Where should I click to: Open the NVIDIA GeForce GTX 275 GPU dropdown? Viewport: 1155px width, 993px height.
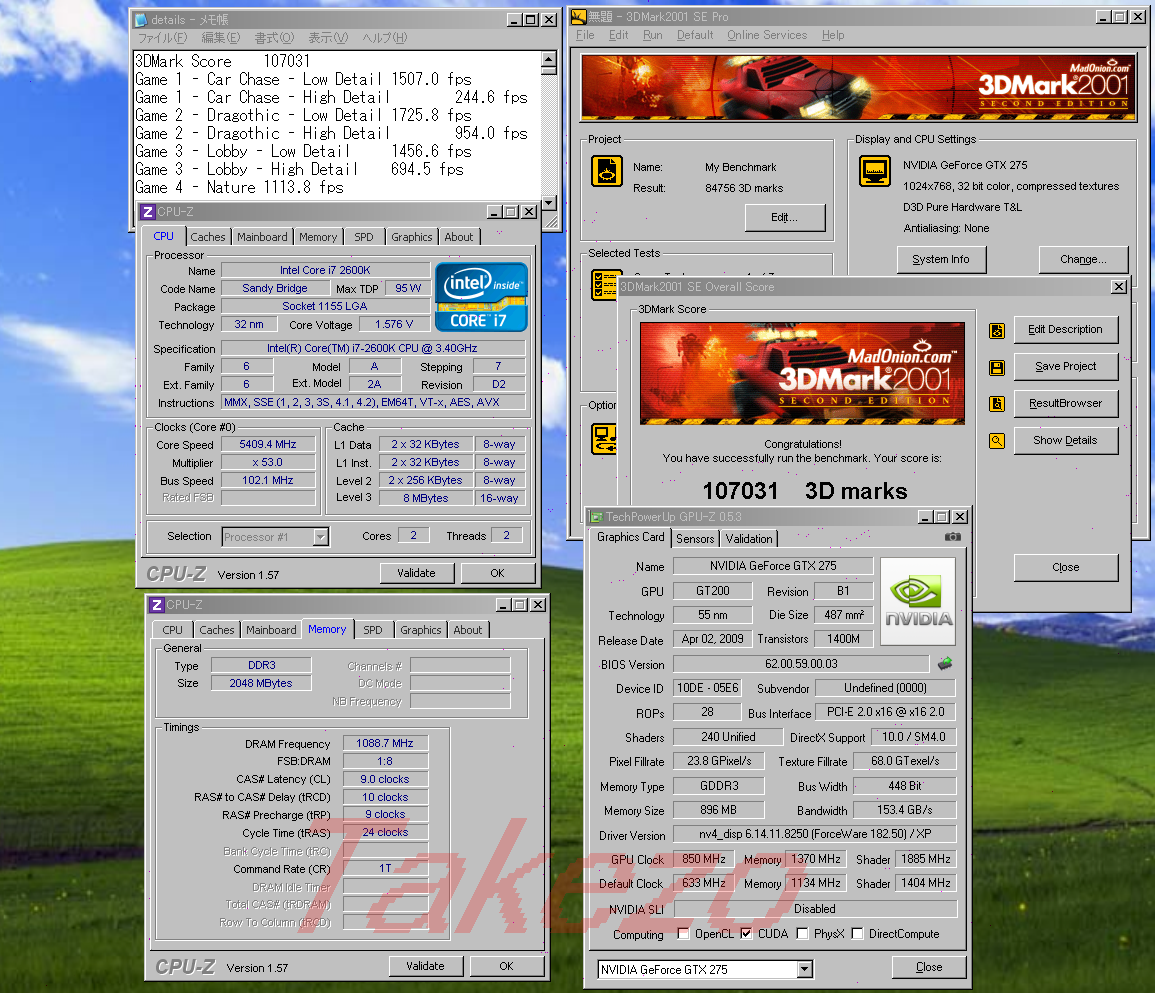click(804, 969)
